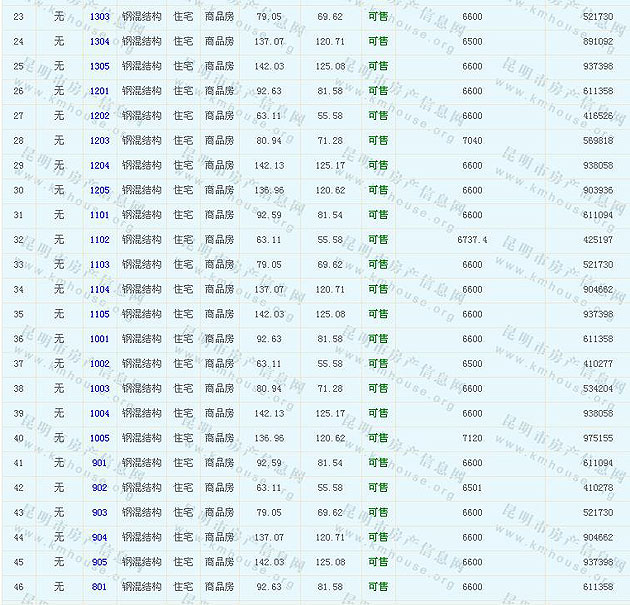Click unit 1102 link
The width and height of the screenshot is (630, 605).
99,240
